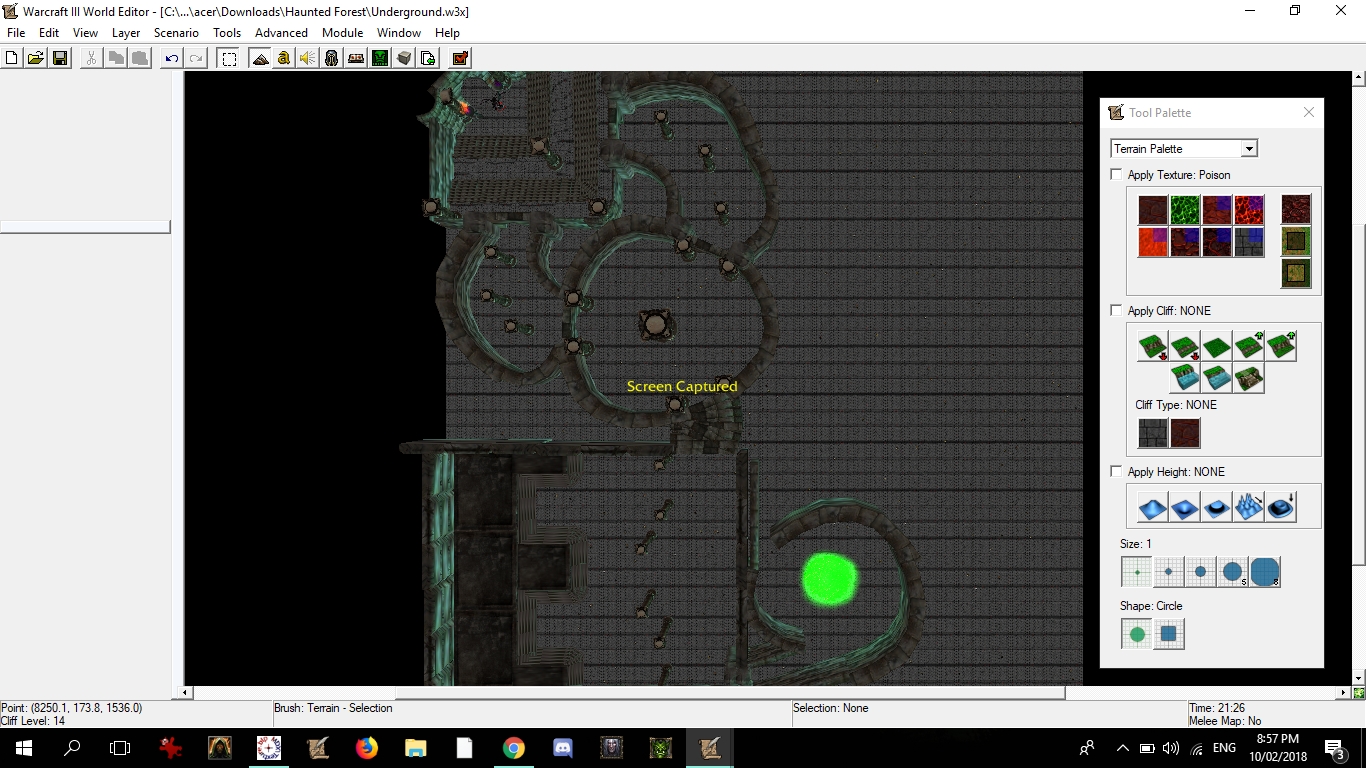Test the map with the red checkmark icon
The image size is (1366, 768).
coord(460,58)
